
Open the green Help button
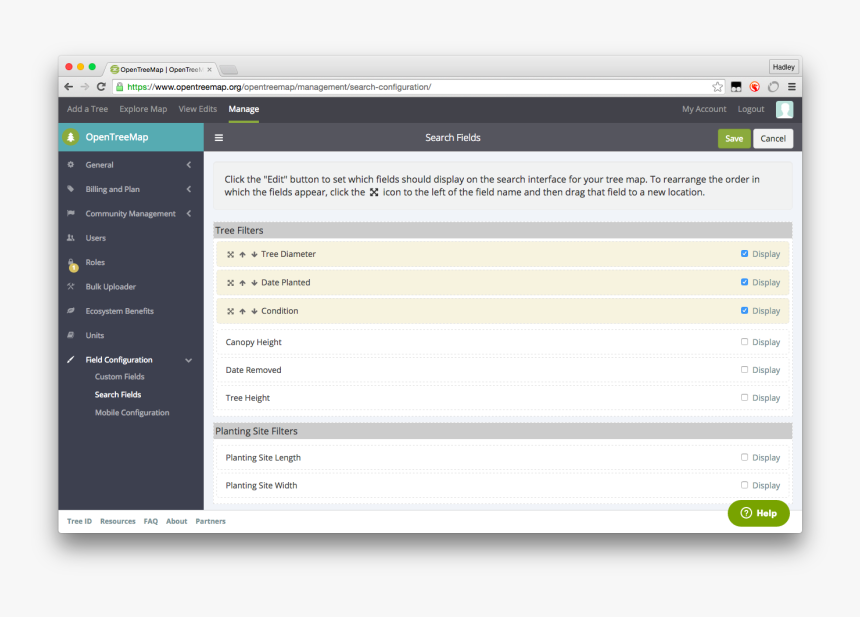[759, 513]
